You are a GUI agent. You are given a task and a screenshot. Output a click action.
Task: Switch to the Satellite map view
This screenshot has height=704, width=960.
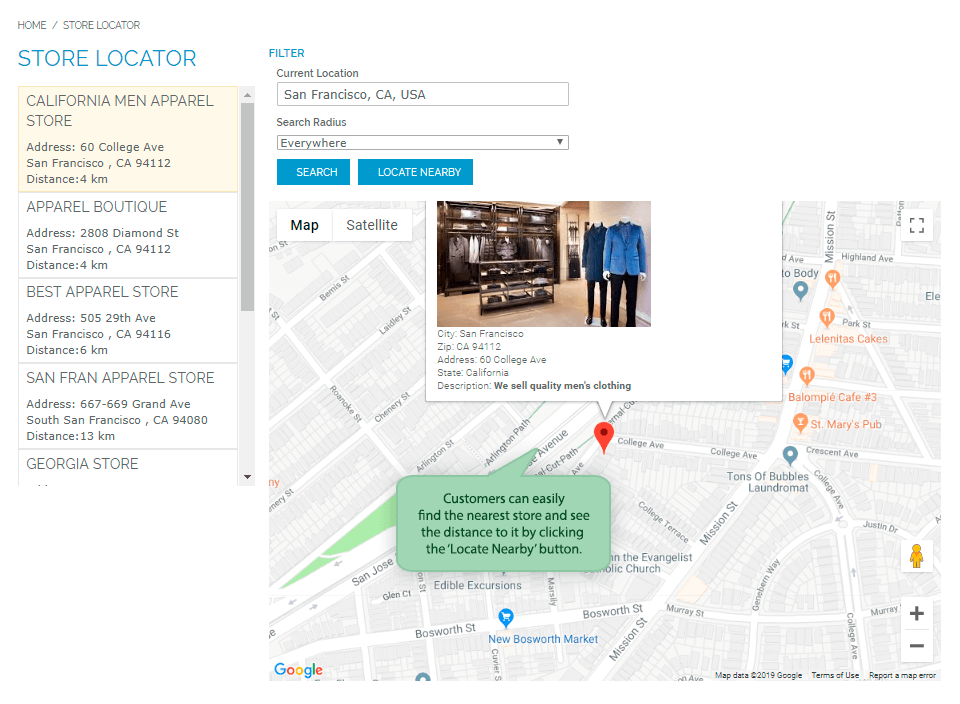(x=371, y=225)
